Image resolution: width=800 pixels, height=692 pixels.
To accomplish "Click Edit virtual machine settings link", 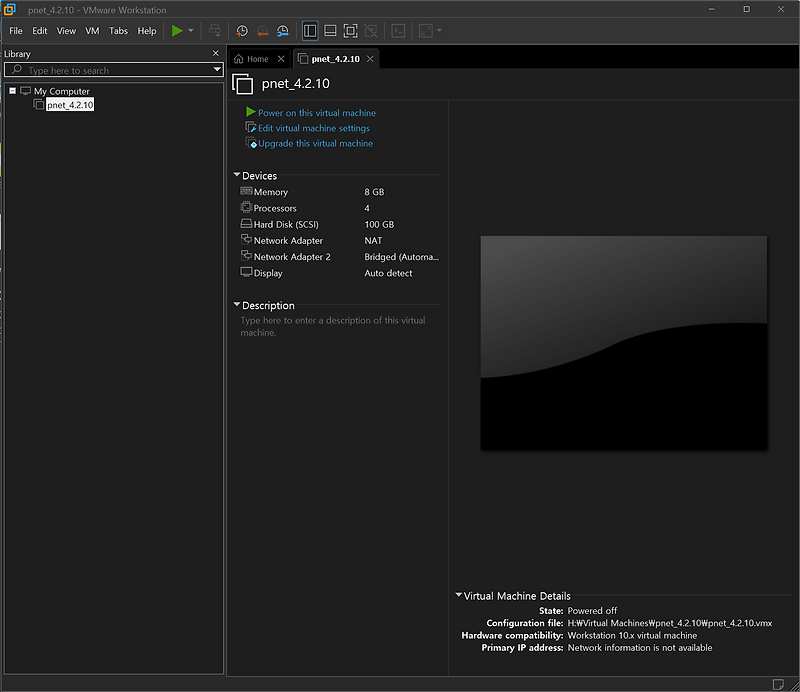I will tap(313, 128).
